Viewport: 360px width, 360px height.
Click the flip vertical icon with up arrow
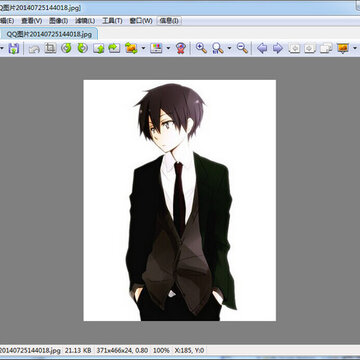[x=98, y=49]
